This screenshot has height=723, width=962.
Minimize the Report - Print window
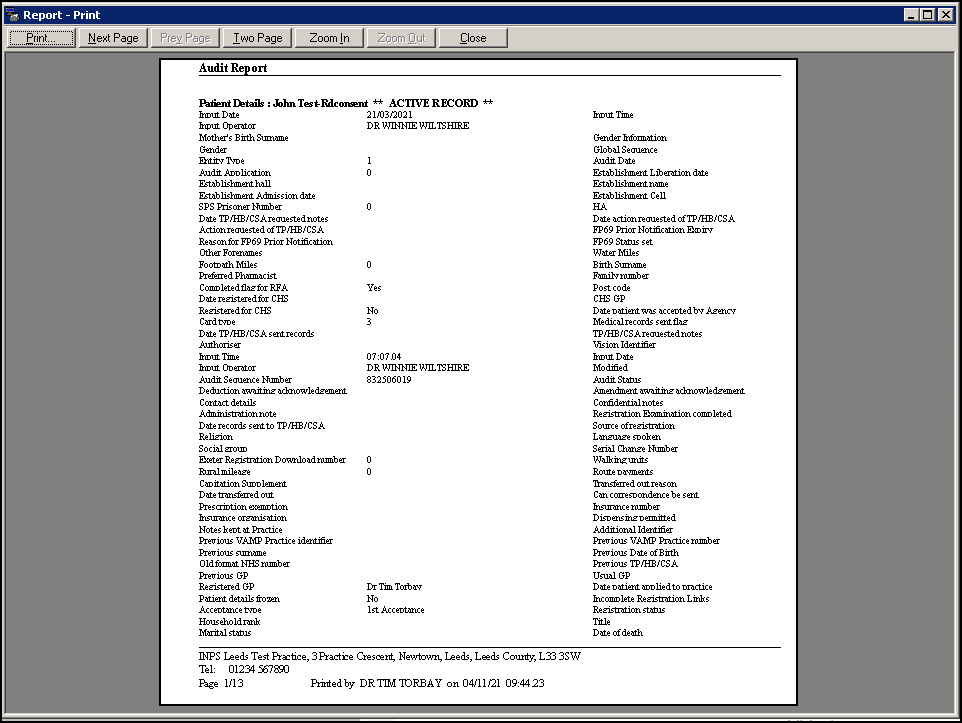(x=912, y=14)
